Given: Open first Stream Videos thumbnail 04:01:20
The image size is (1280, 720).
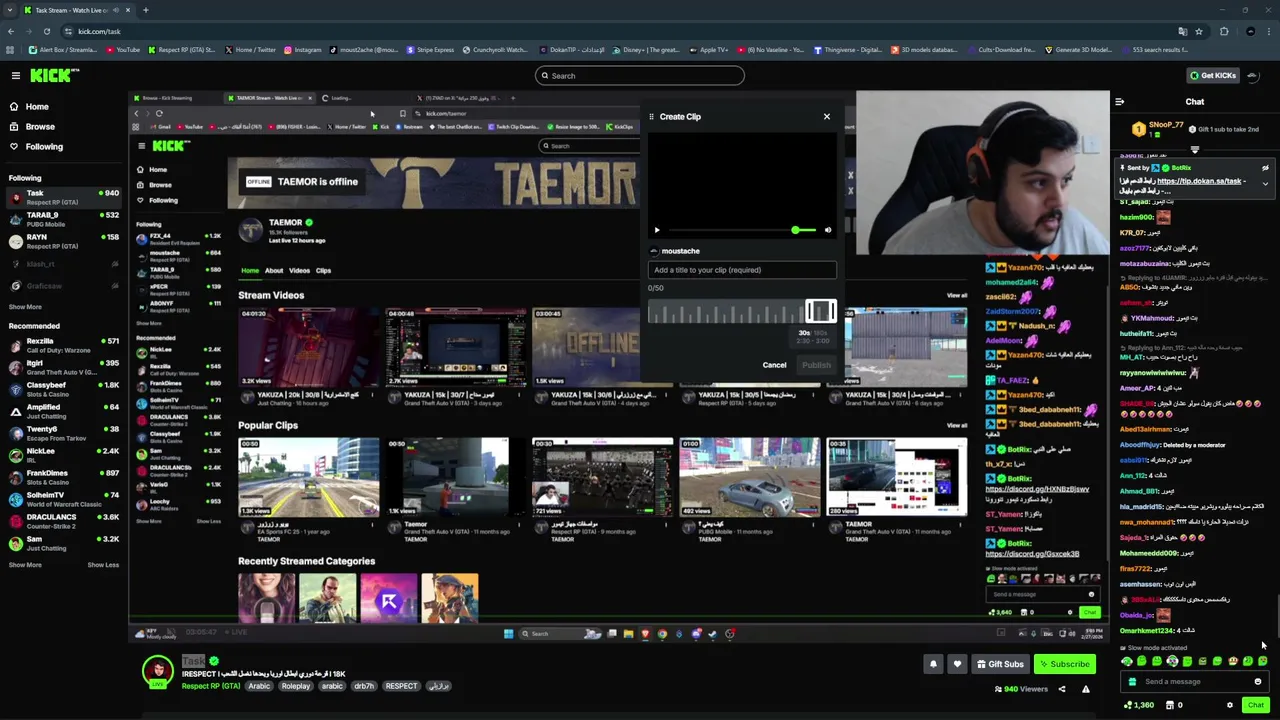Looking at the screenshot, I should pos(309,347).
